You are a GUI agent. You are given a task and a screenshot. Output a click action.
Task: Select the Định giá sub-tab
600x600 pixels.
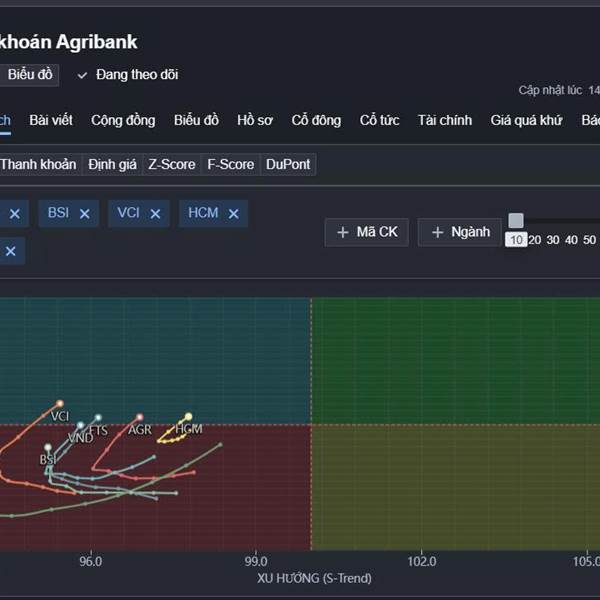112,165
